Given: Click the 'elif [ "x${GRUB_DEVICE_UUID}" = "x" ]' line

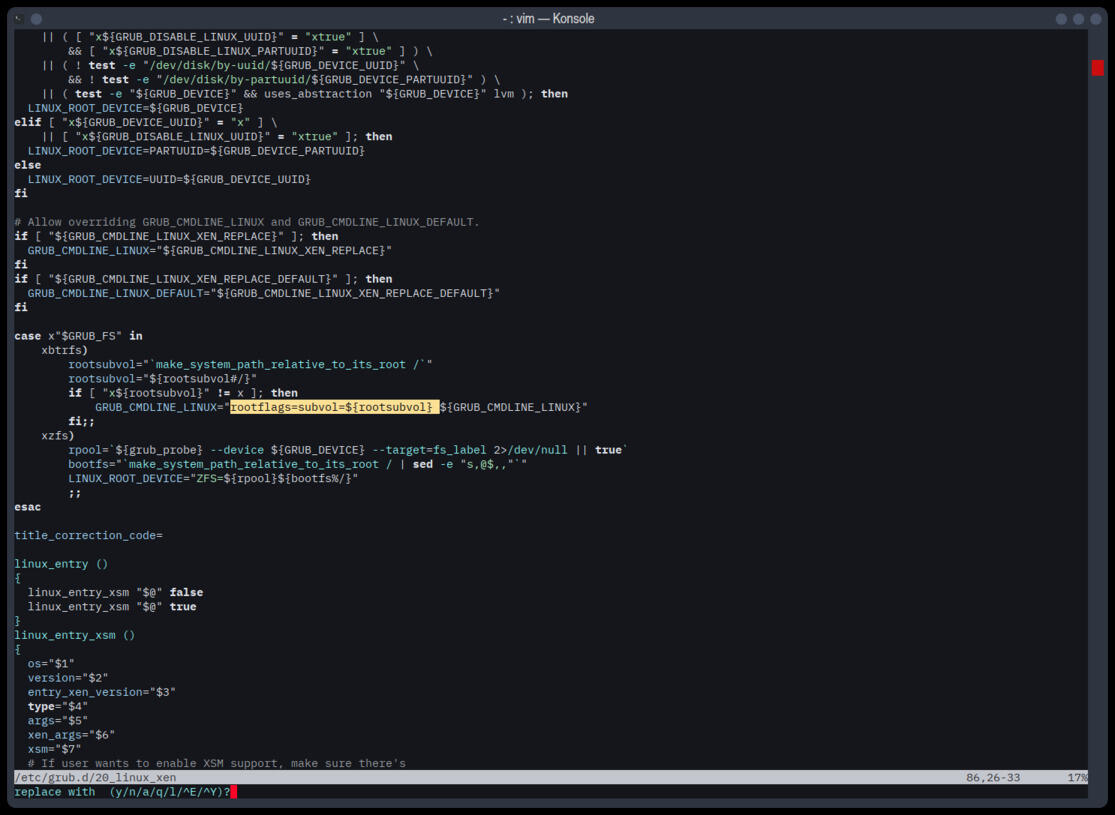Looking at the screenshot, I should (x=146, y=122).
